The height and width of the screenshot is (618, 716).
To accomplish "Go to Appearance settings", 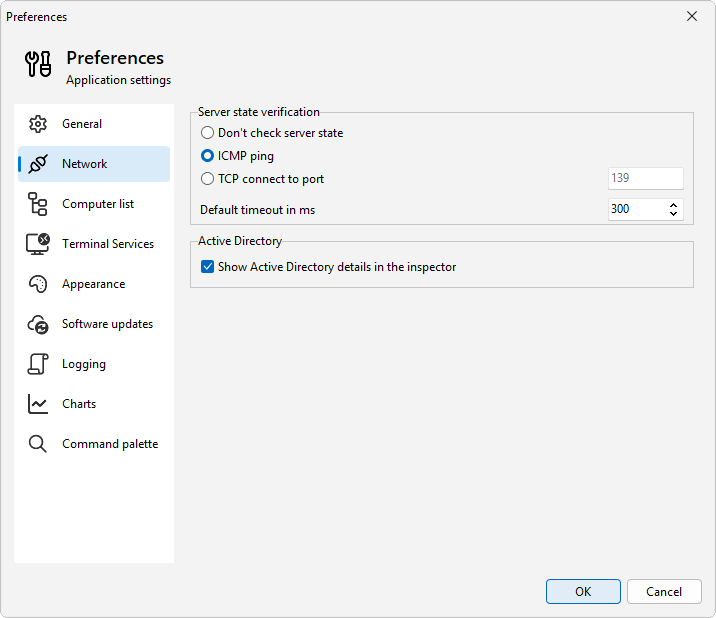I will tap(94, 284).
